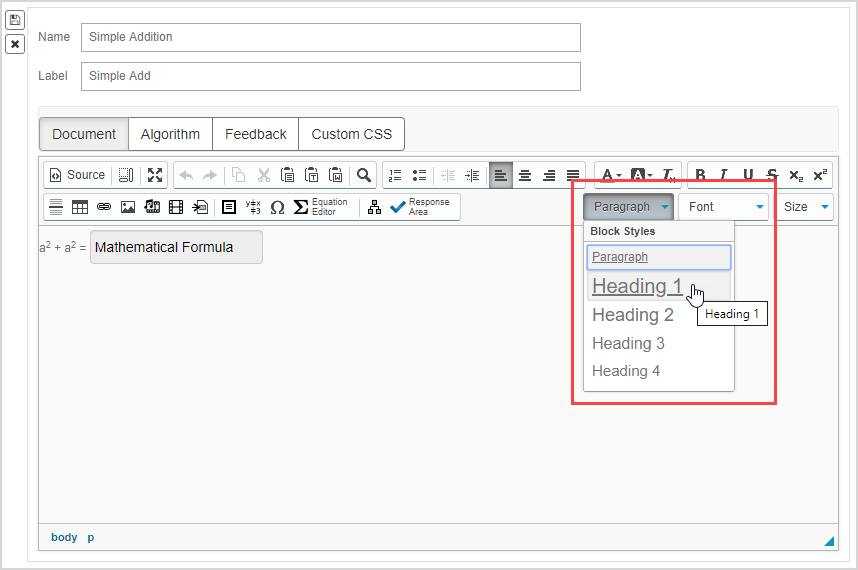This screenshot has width=858, height=570.
Task: Open the special character Omega tool
Action: 278,207
